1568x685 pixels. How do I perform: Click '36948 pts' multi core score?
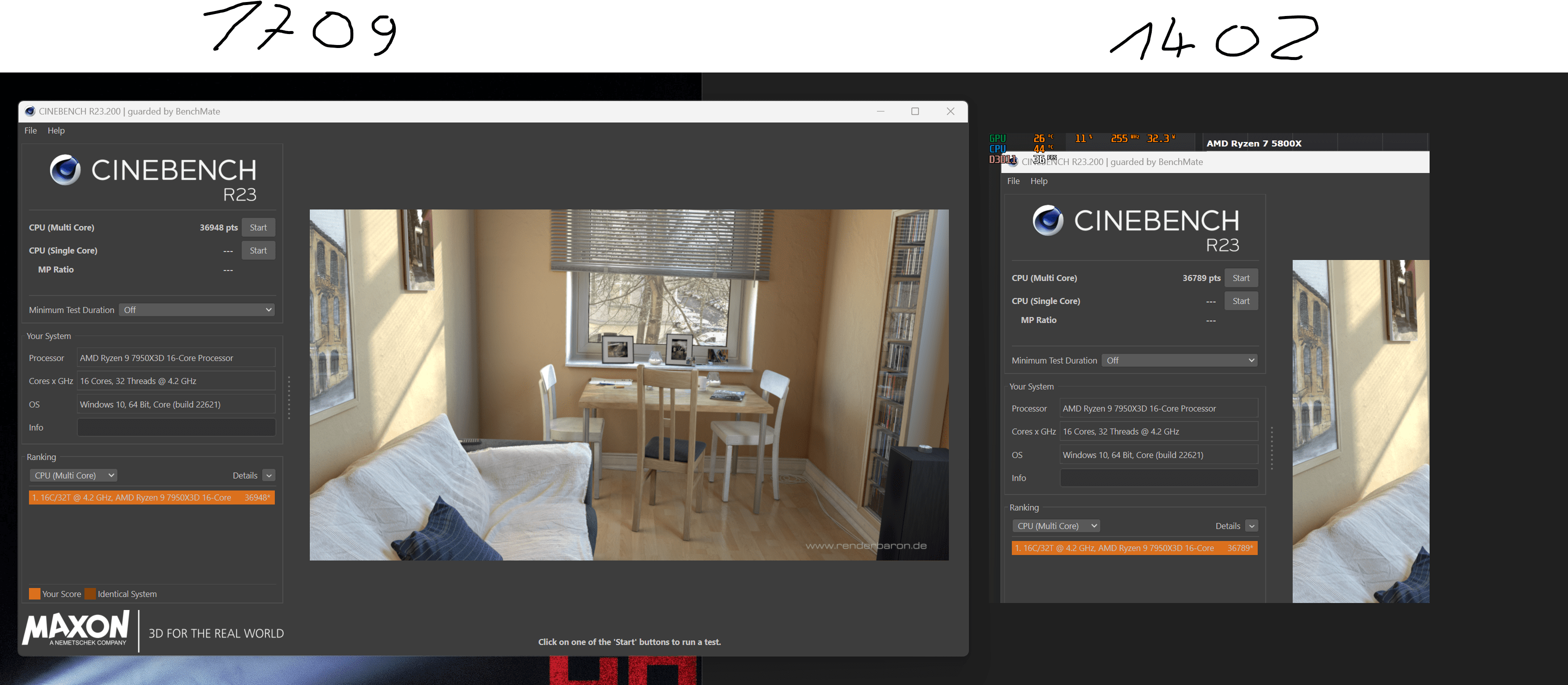coord(218,227)
